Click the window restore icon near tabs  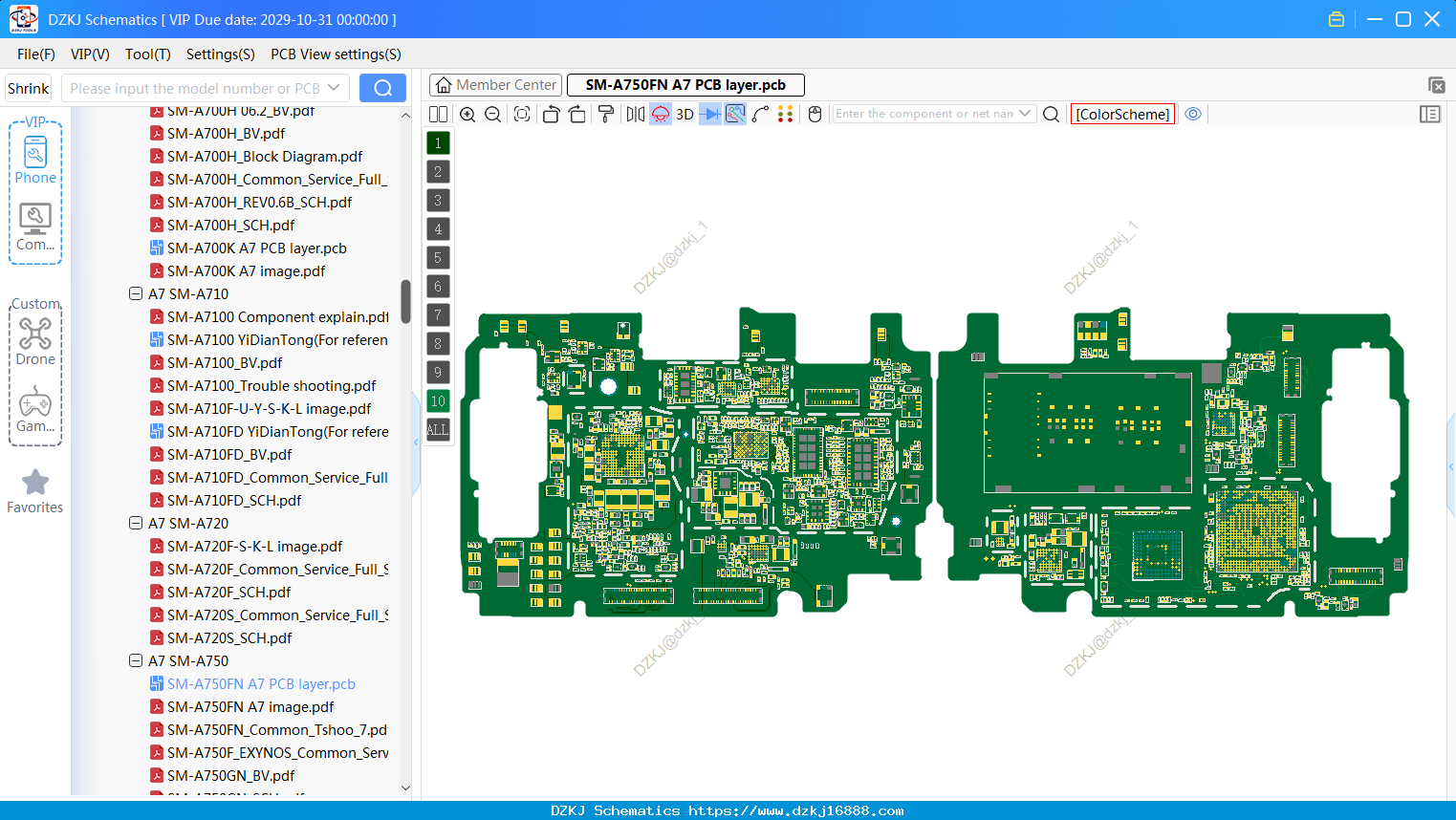1436,85
